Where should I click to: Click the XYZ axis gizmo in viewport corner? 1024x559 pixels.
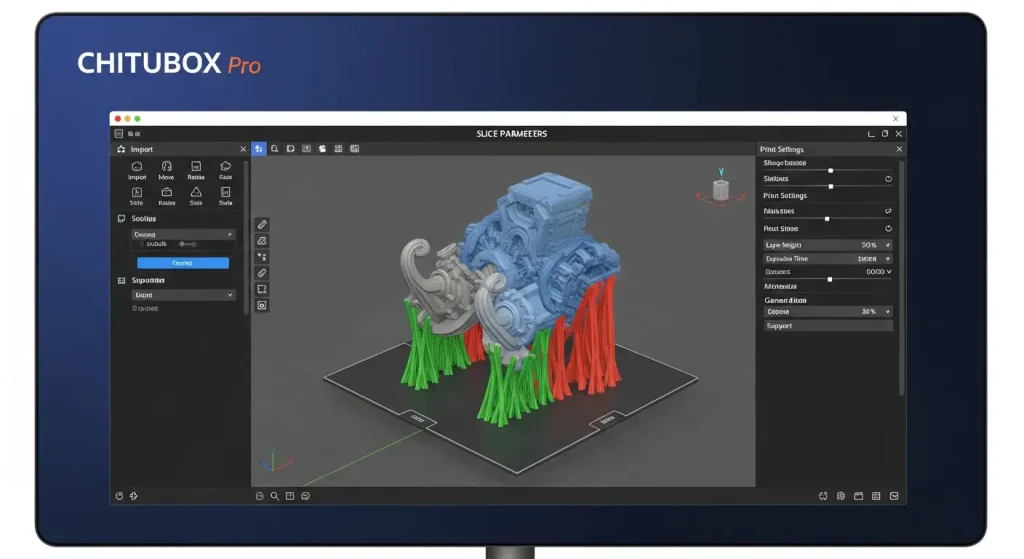coord(274,461)
